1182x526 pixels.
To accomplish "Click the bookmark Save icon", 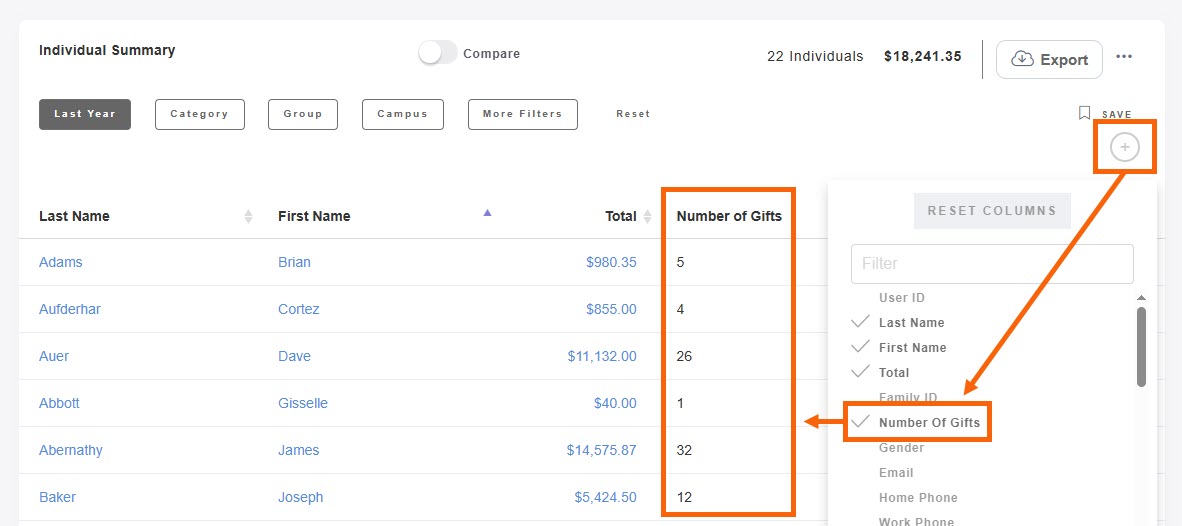I will click(1085, 114).
